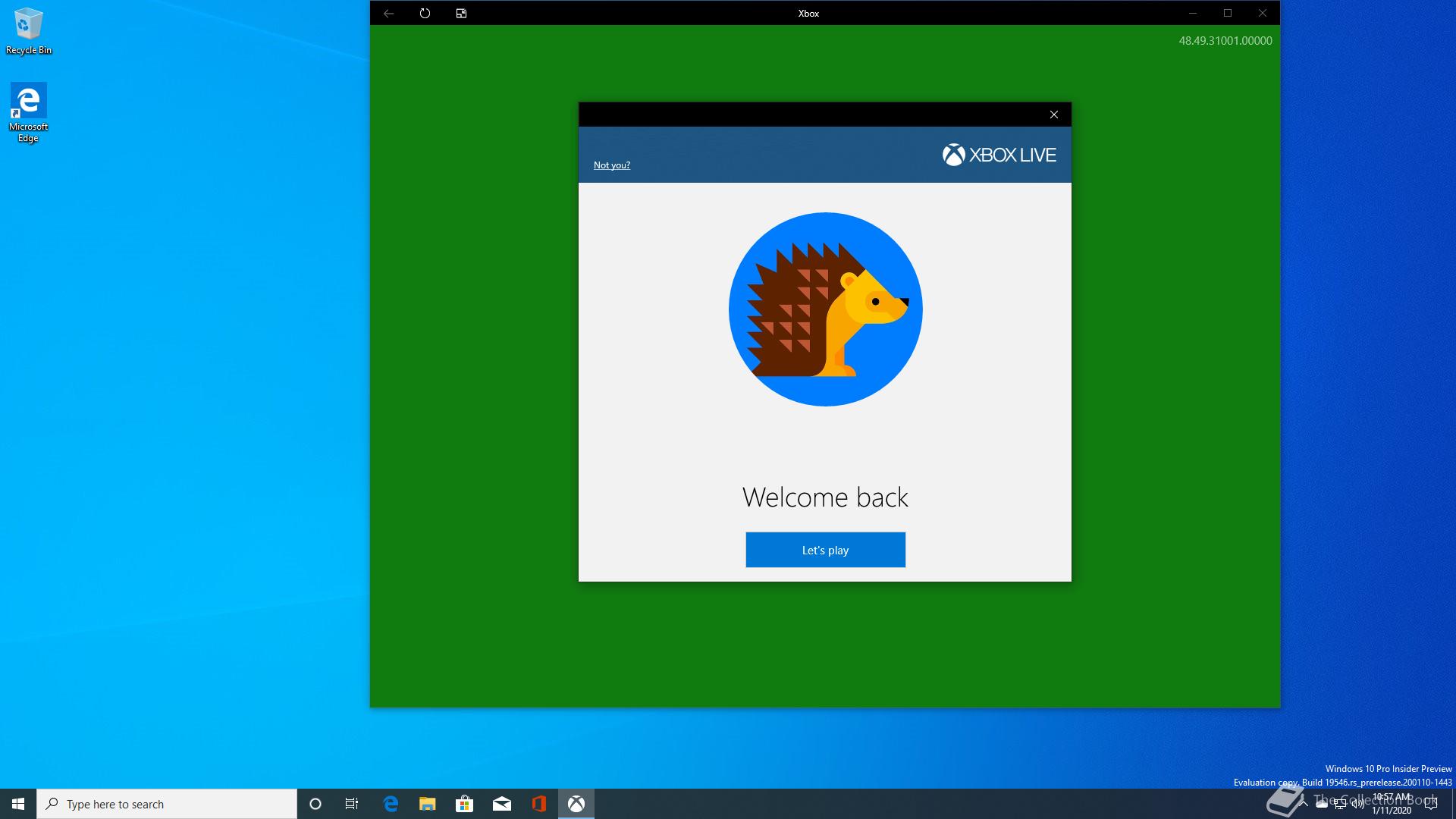Viewport: 1456px width, 819px height.
Task: Close the Xbox Live sign-in dialog
Action: click(1053, 115)
